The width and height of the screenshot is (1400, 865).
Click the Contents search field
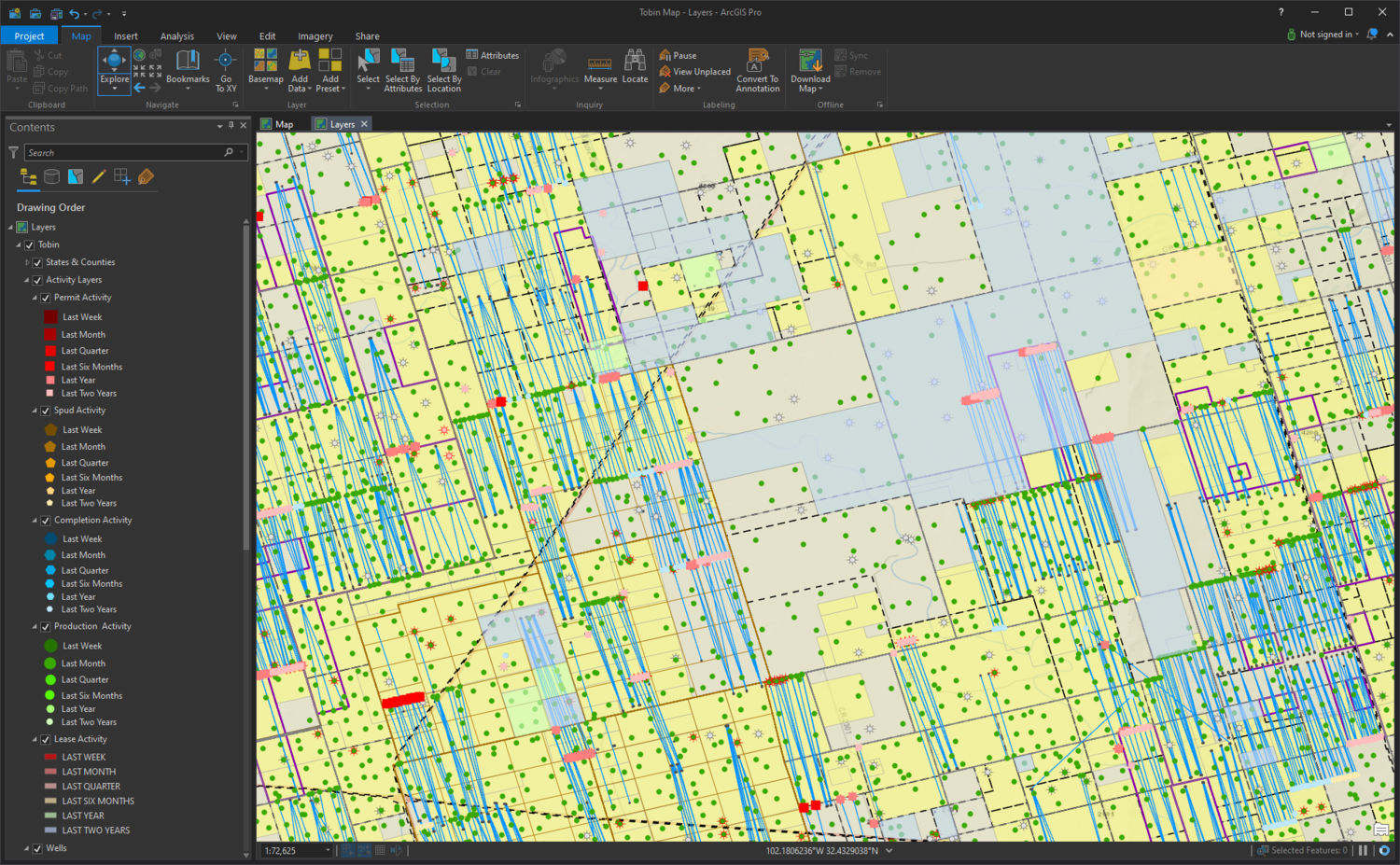click(x=135, y=152)
